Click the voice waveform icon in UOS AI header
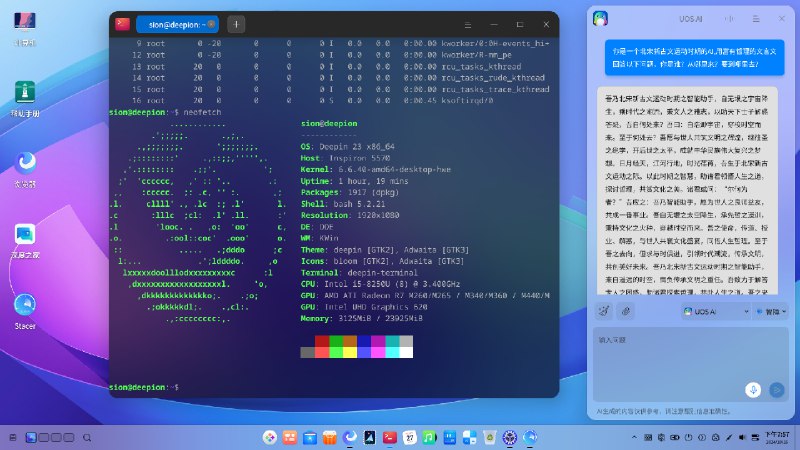This screenshot has height=450, width=800. point(729,19)
